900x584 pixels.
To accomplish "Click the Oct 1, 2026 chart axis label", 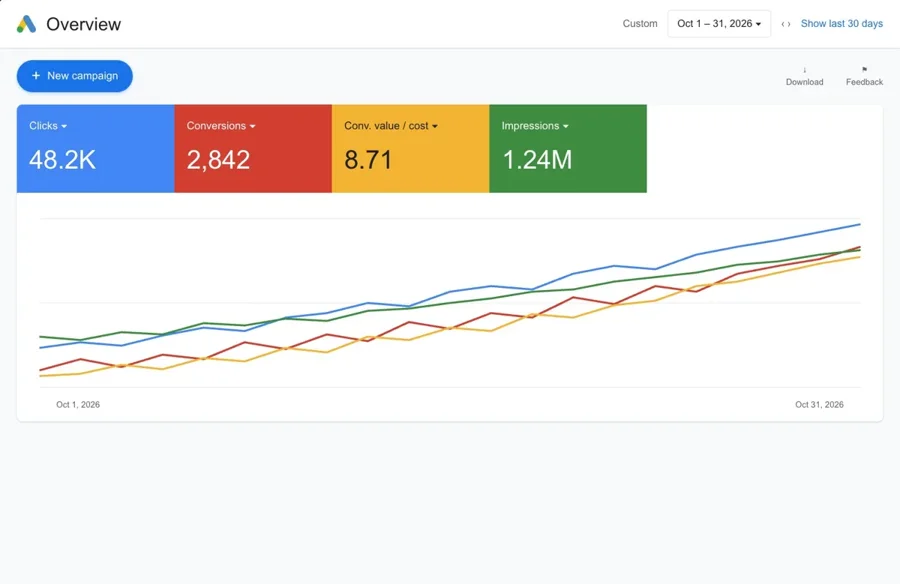I will coord(78,404).
